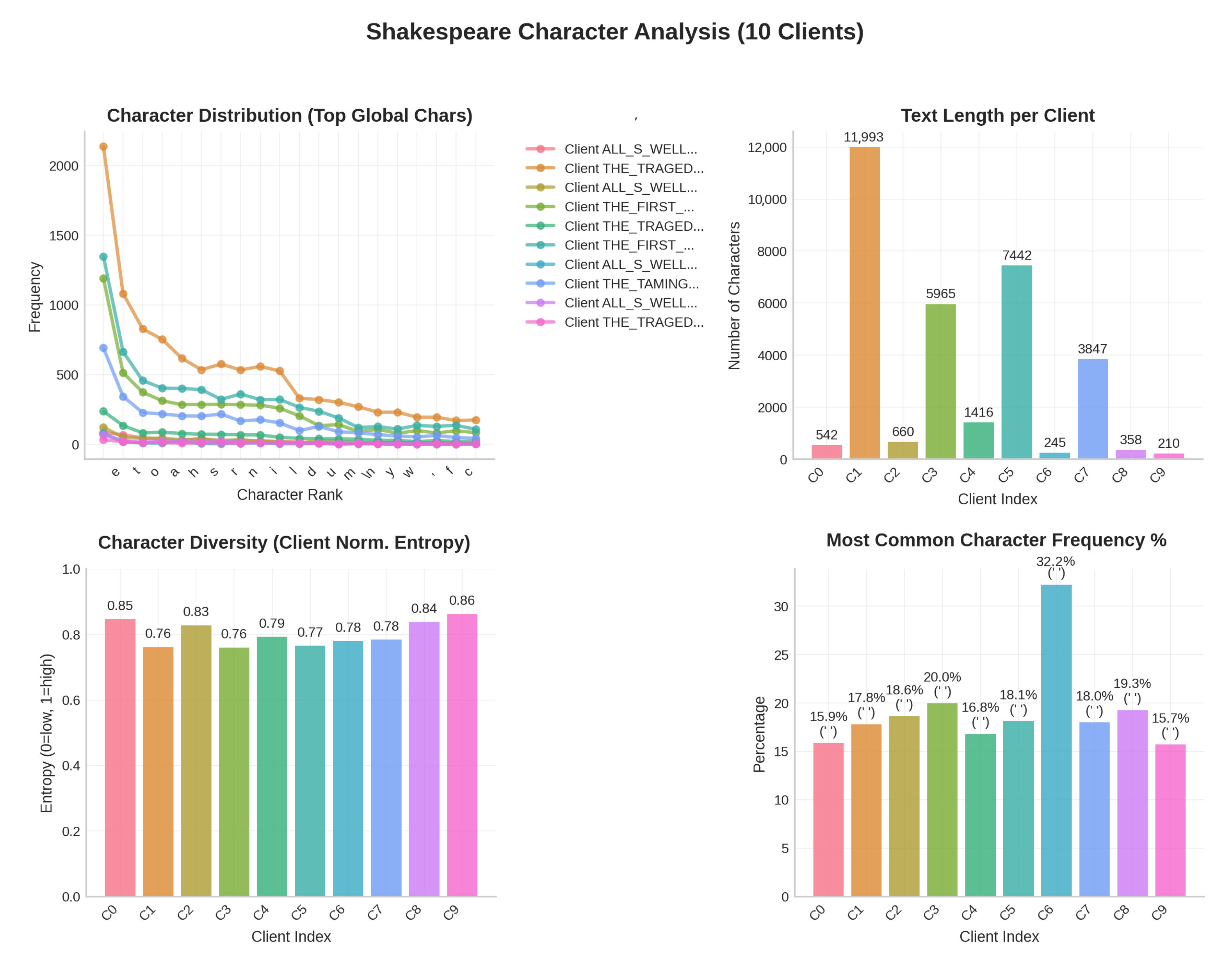The height and width of the screenshot is (961, 1232).
Task: Click the Text Length per Client title
Action: pyautogui.click(x=997, y=116)
